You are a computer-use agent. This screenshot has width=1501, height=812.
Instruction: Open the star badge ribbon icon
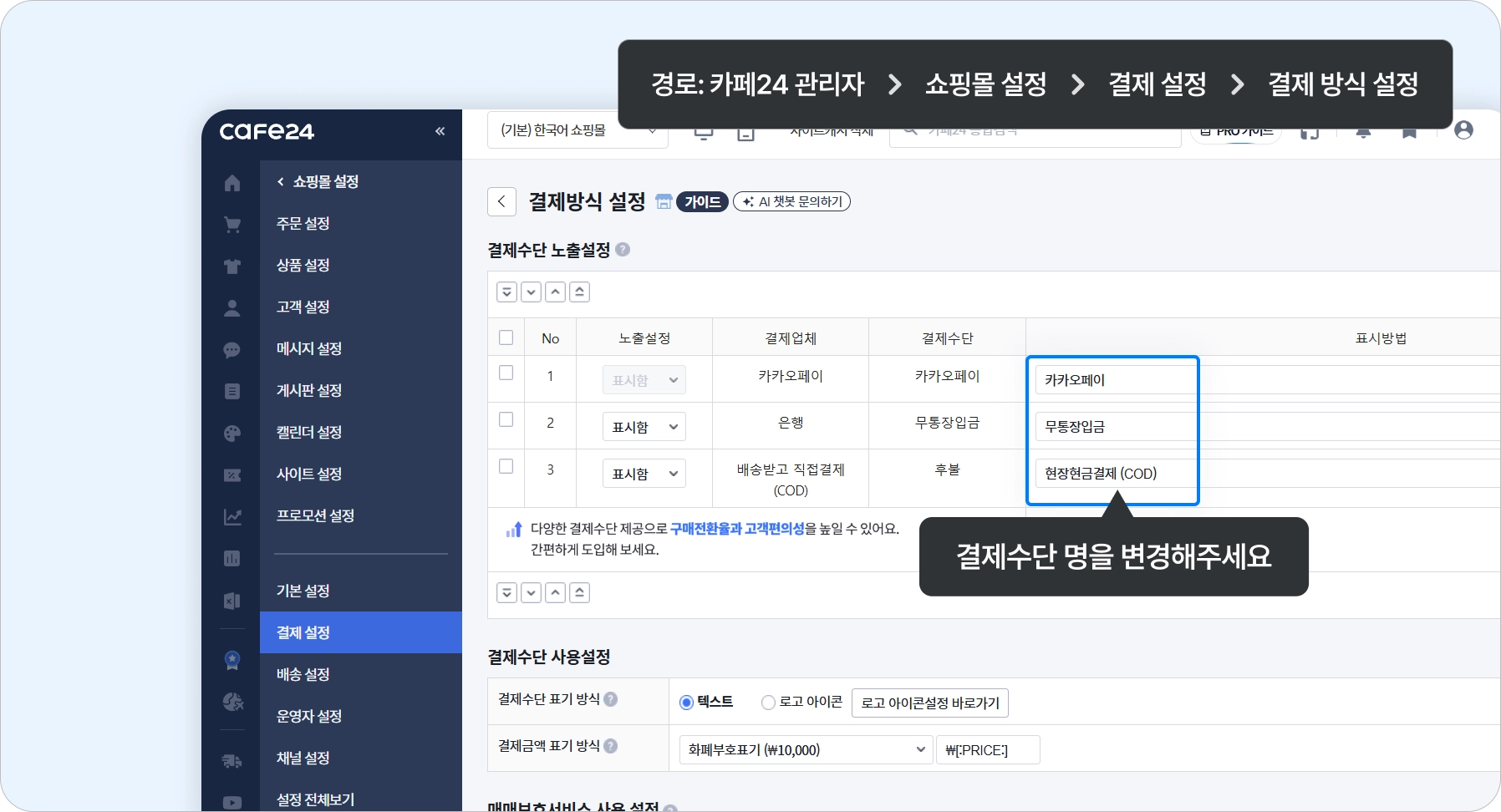(232, 660)
